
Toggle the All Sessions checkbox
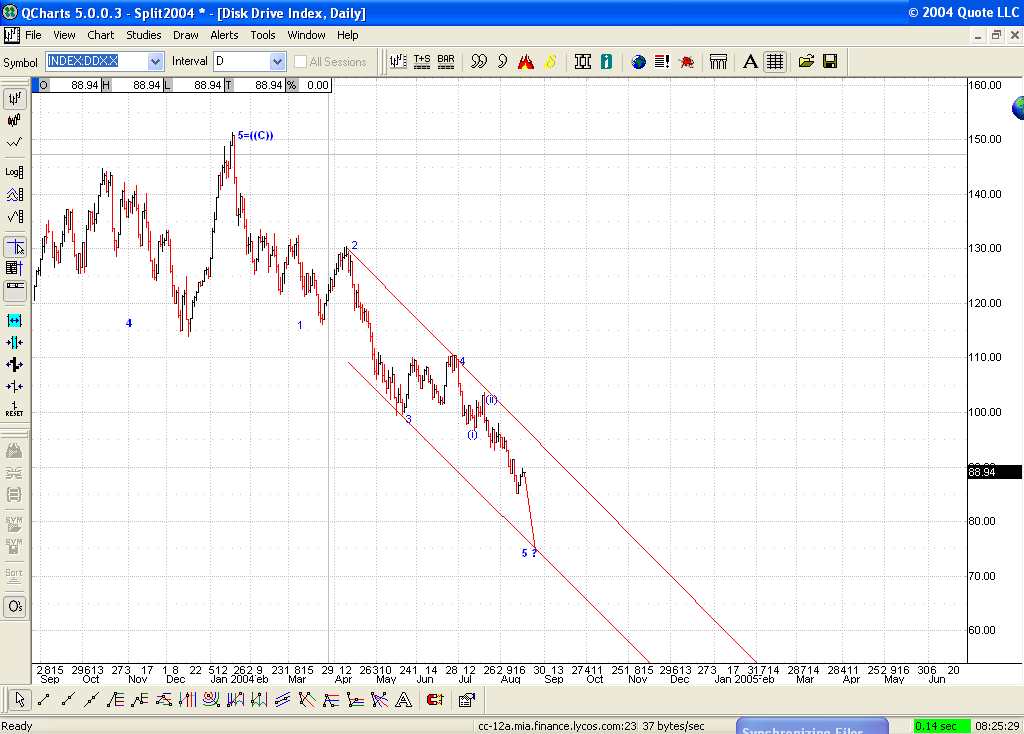[x=301, y=62]
